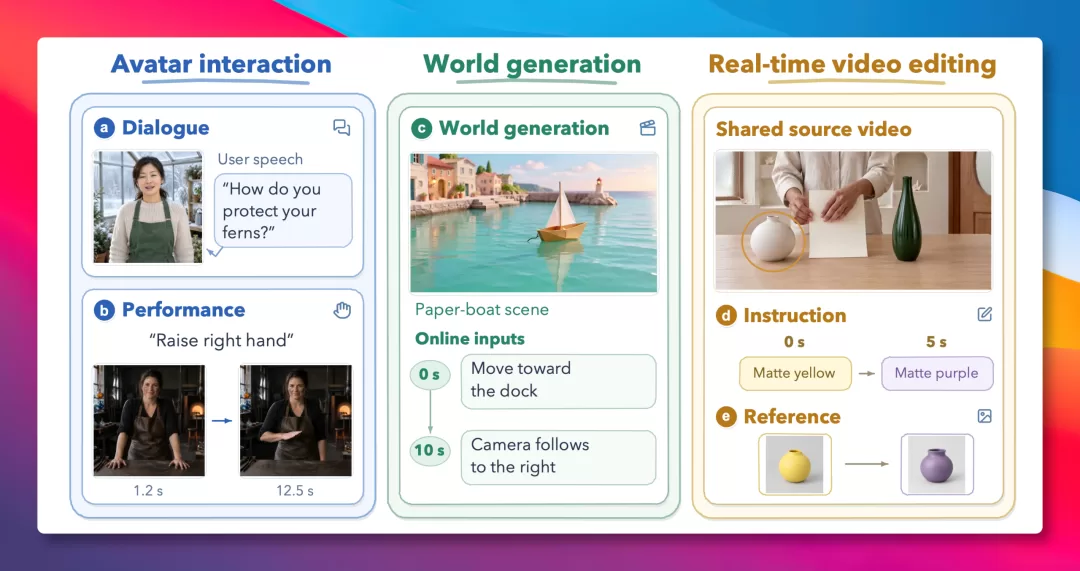Click the orange circled letter e badge

(x=726, y=417)
